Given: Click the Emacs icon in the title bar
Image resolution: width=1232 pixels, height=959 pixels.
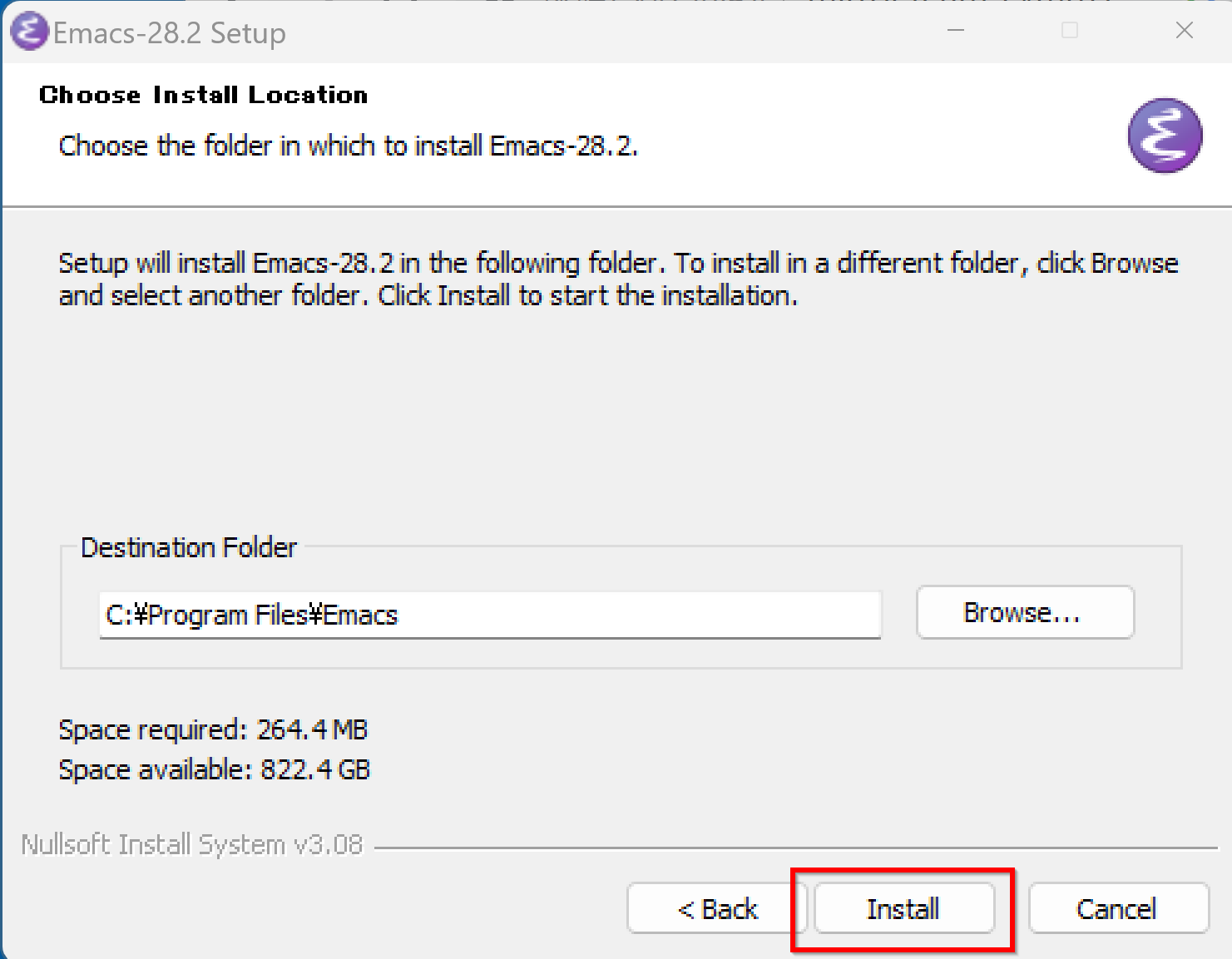Looking at the screenshot, I should (29, 32).
